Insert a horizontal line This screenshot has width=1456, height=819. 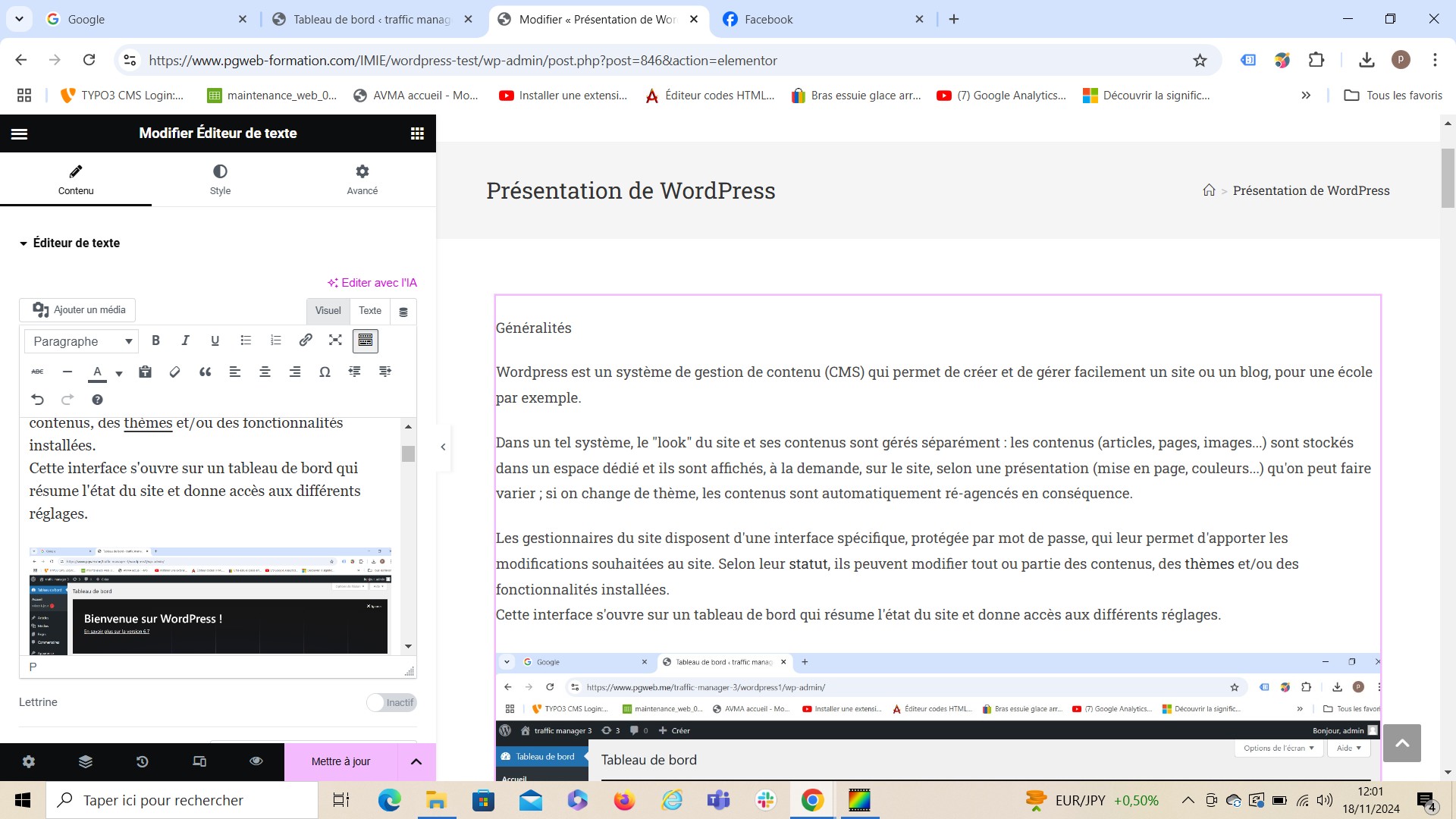click(x=67, y=372)
